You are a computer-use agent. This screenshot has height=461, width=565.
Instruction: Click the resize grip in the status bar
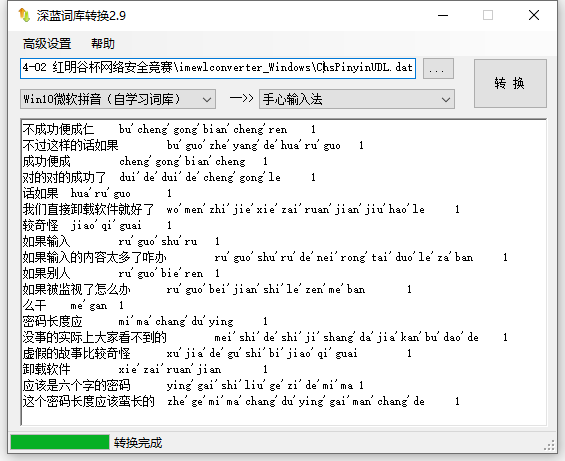(549, 445)
